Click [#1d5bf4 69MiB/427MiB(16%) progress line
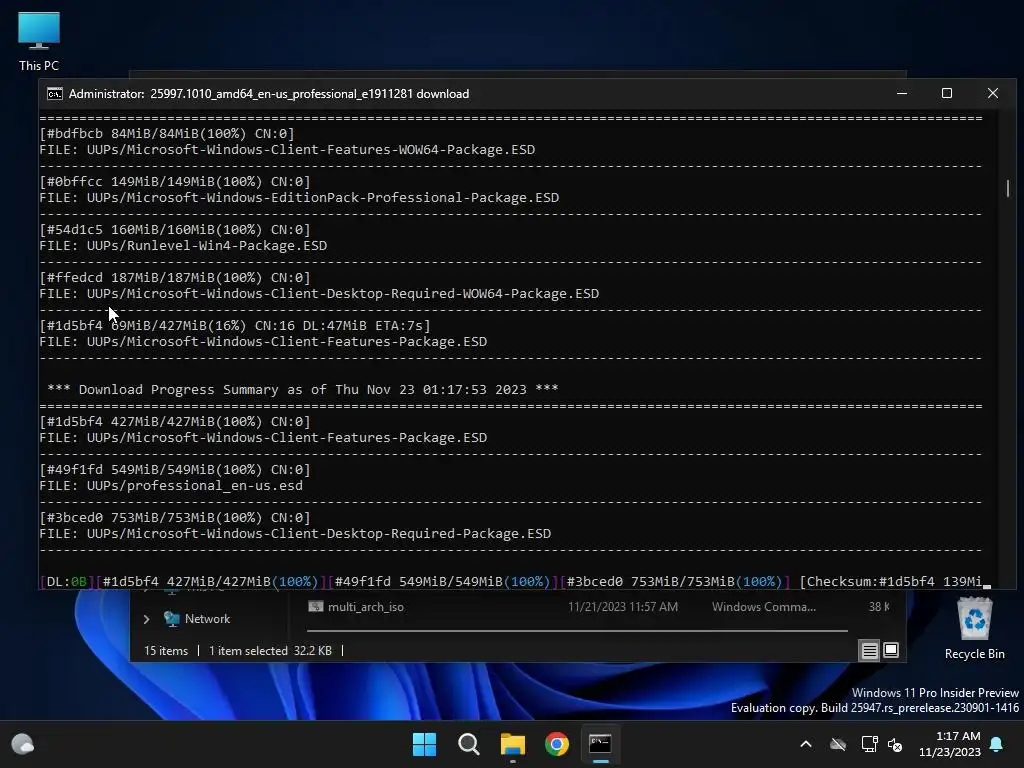This screenshot has width=1024, height=768. (x=235, y=326)
